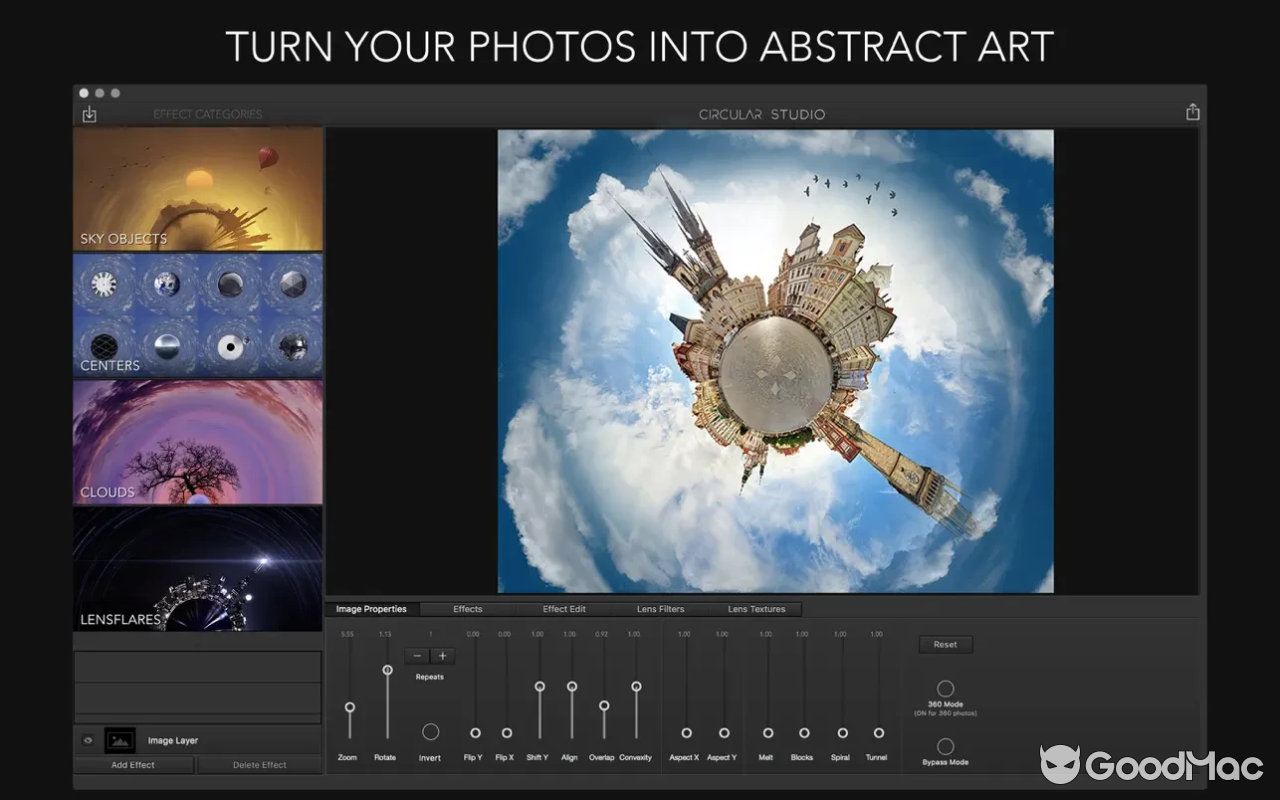
Task: Decrease Repeats with the minus button
Action: [418, 656]
